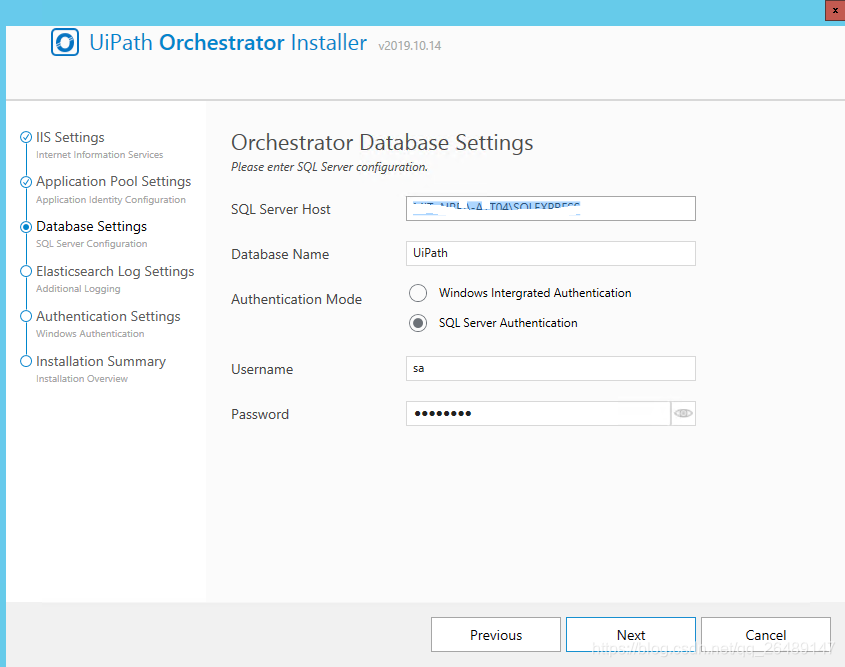
Task: Click the Password label
Action: point(260,414)
